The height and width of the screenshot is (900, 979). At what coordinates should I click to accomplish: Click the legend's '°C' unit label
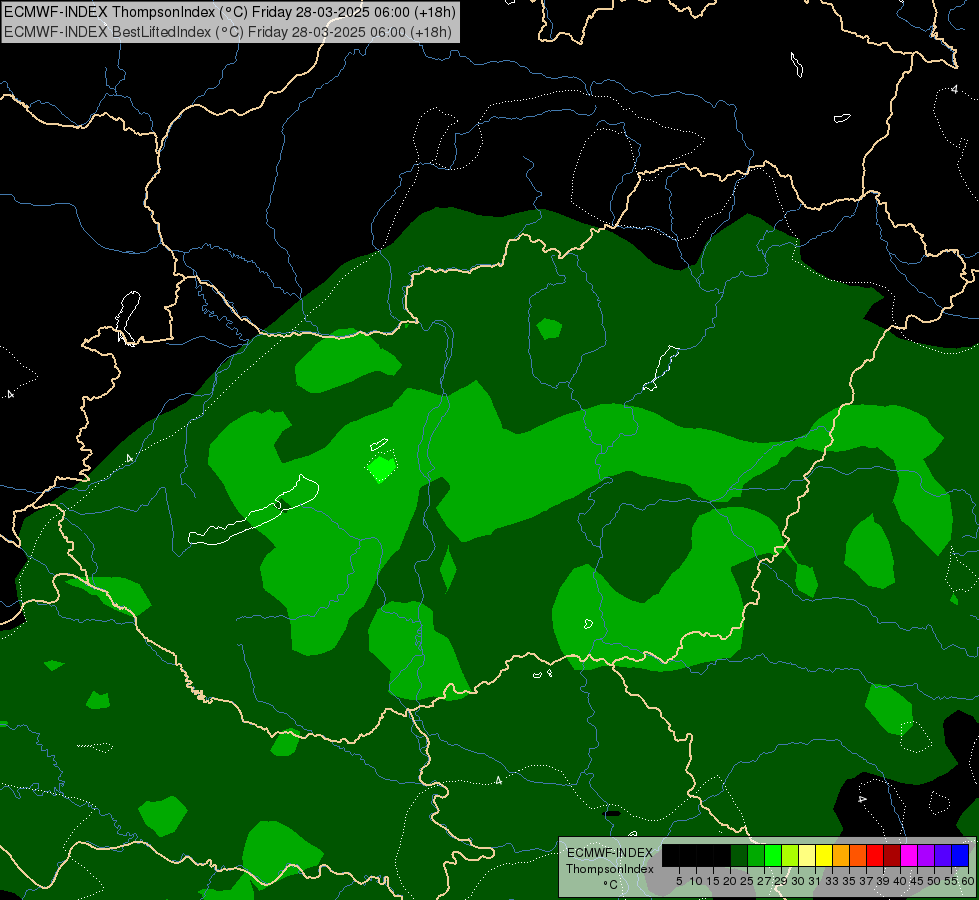(x=611, y=885)
